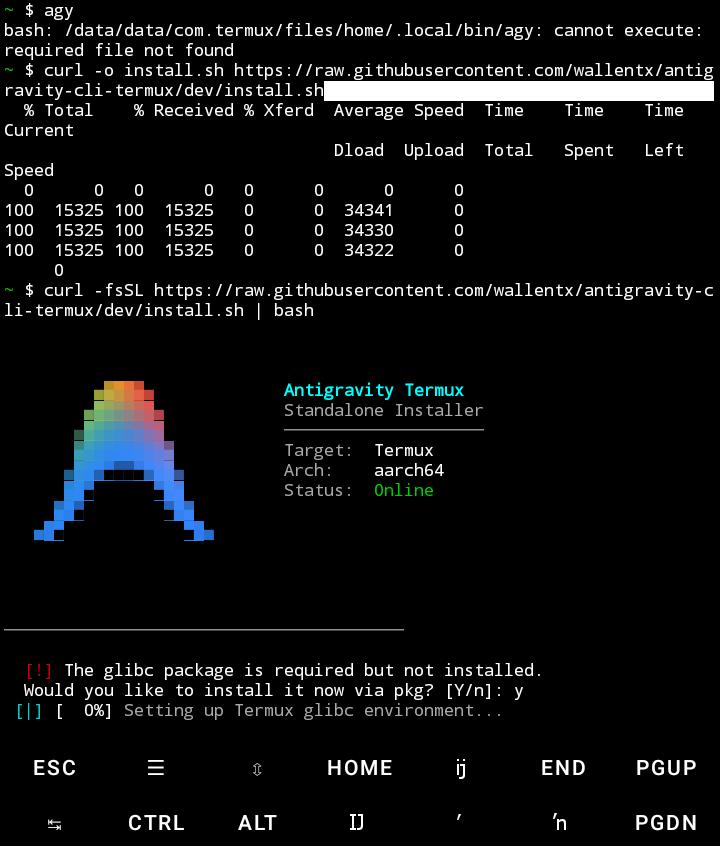Select the green 'Online' status value

(404, 490)
